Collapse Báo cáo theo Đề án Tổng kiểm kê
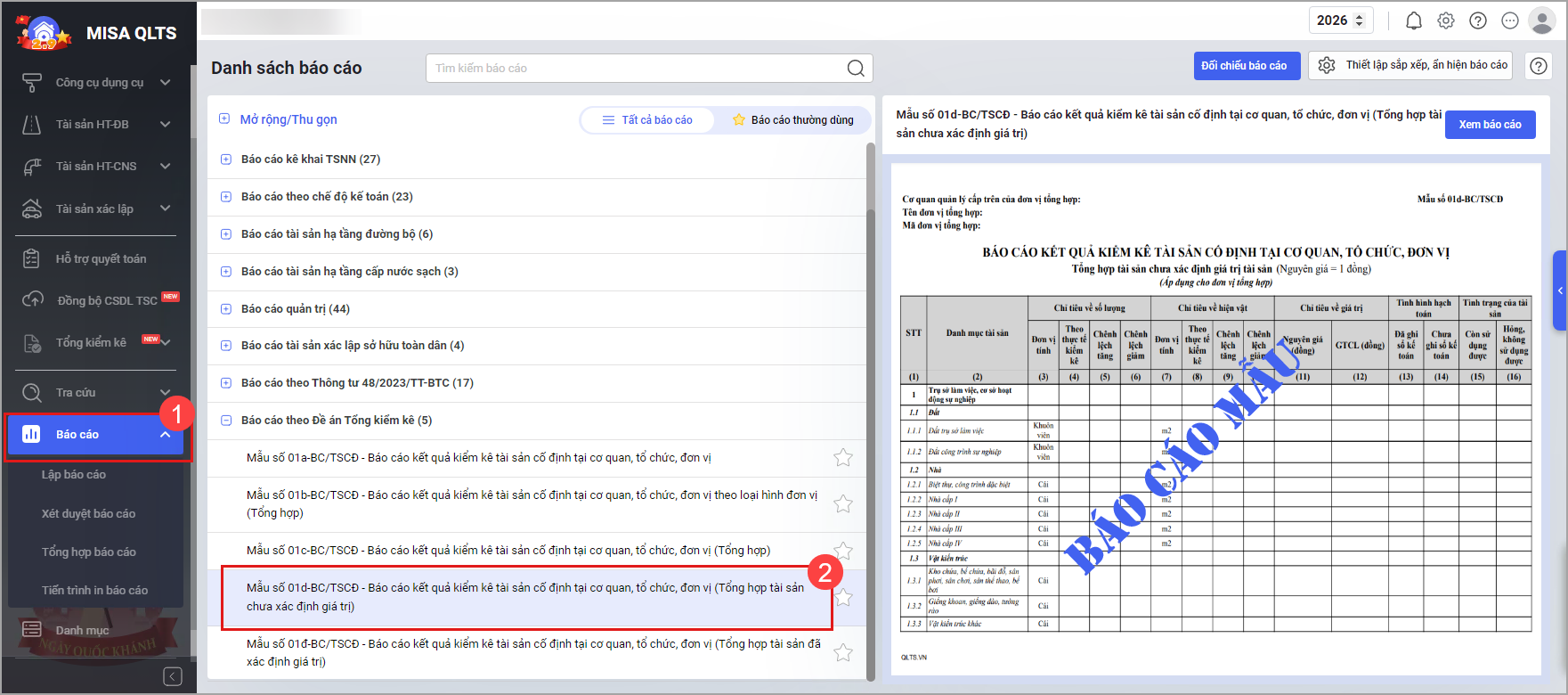Viewport: 1568px width, 695px height. tap(225, 421)
